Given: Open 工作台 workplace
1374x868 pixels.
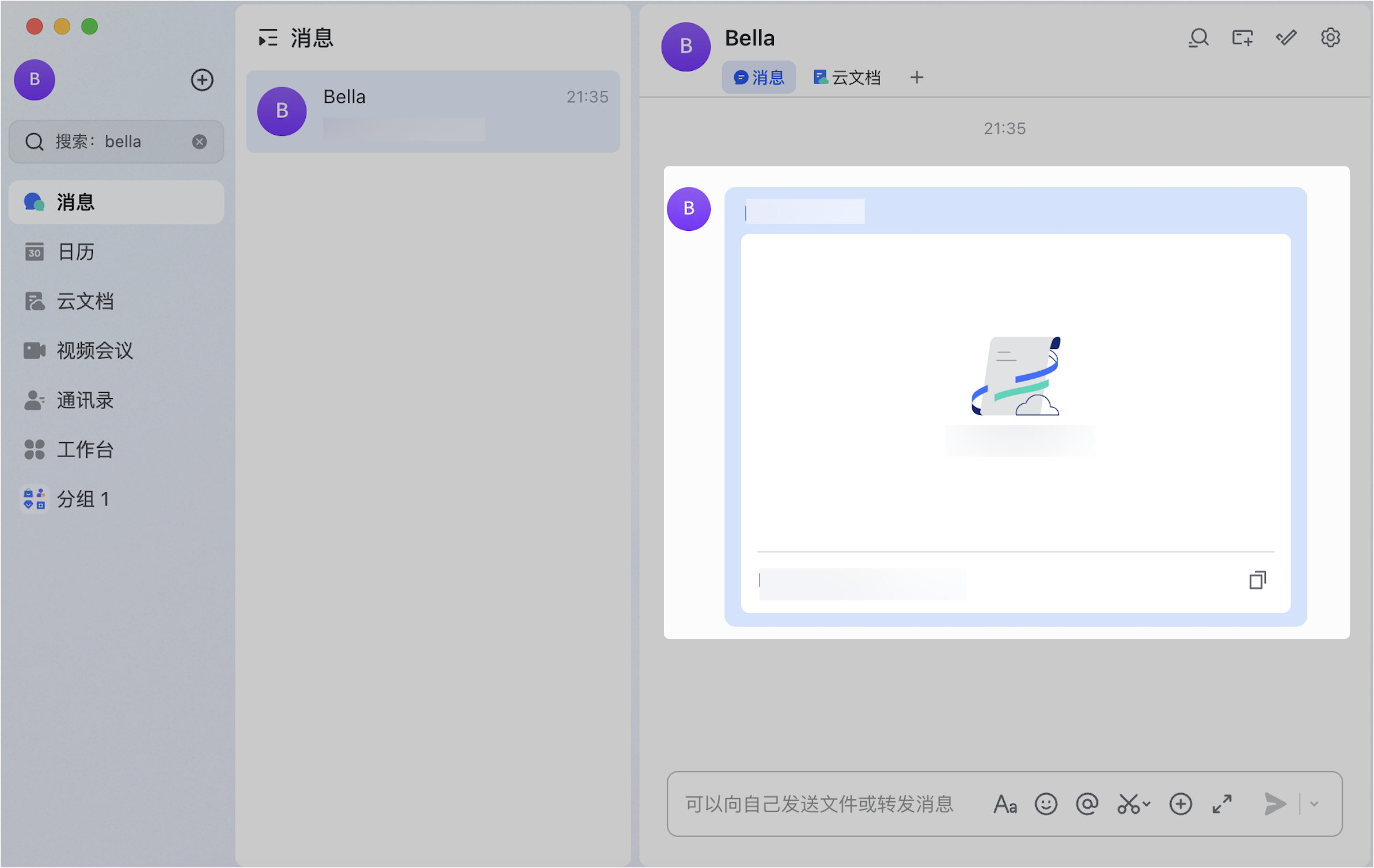Looking at the screenshot, I should pyautogui.click(x=116, y=450).
